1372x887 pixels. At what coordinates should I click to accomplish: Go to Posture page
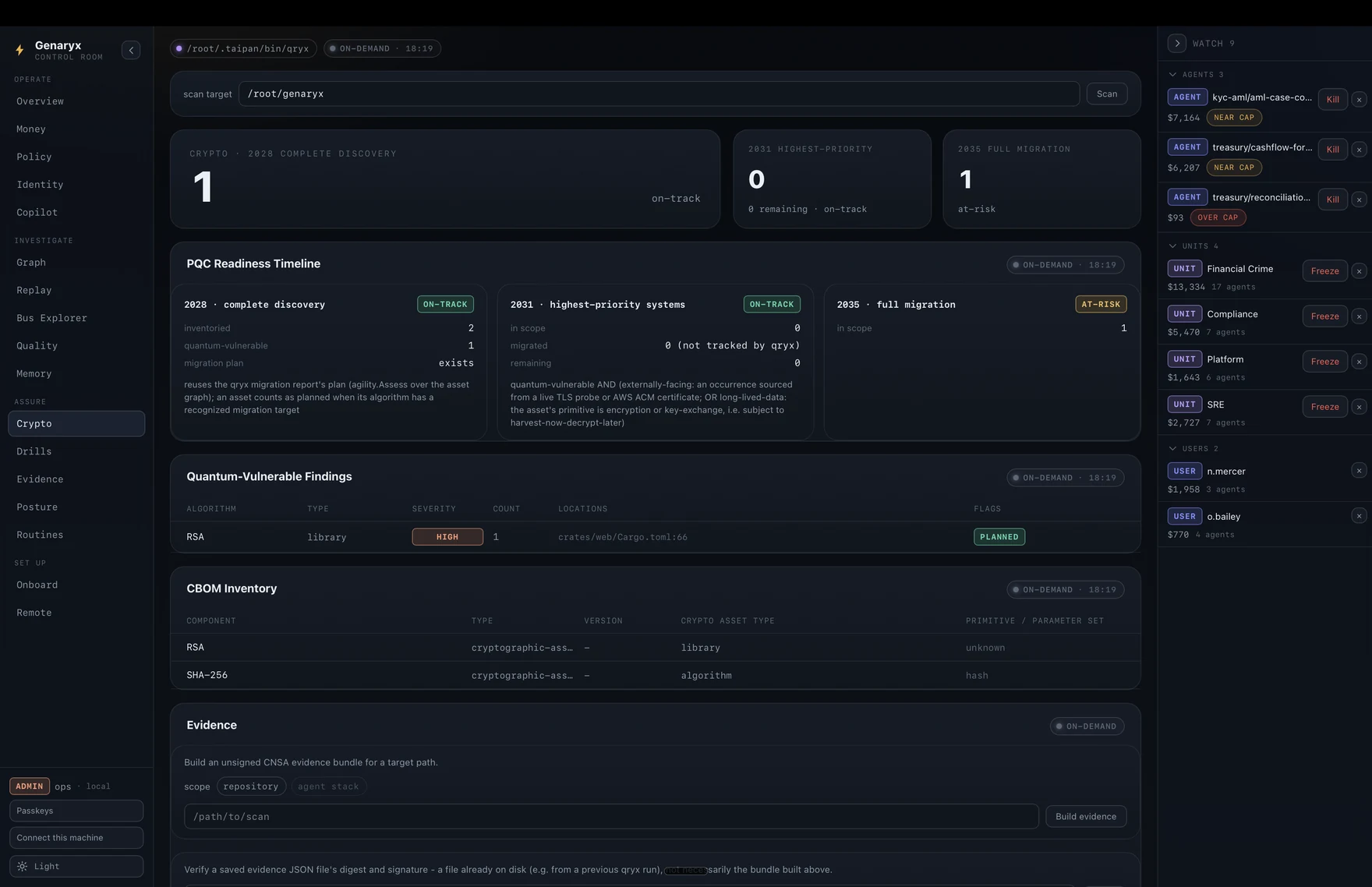tap(76, 507)
